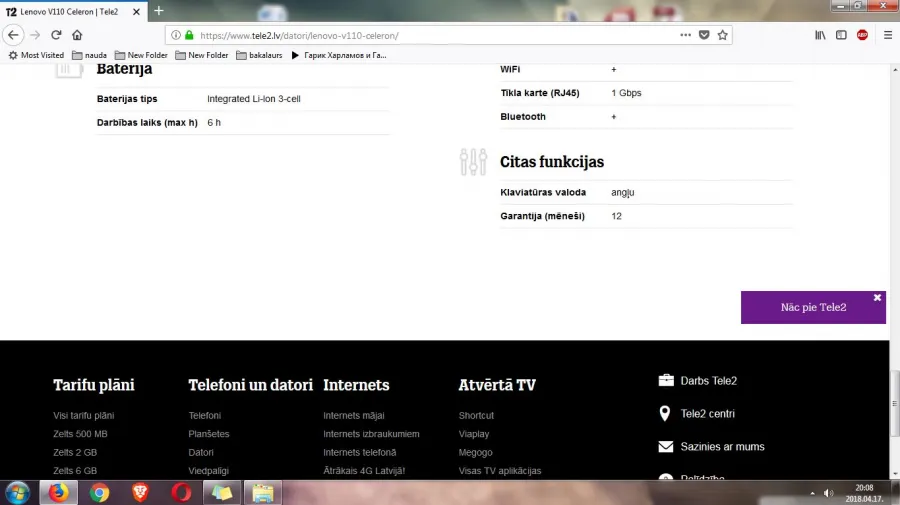Click the Nāc pie Tele2 button

813,308
